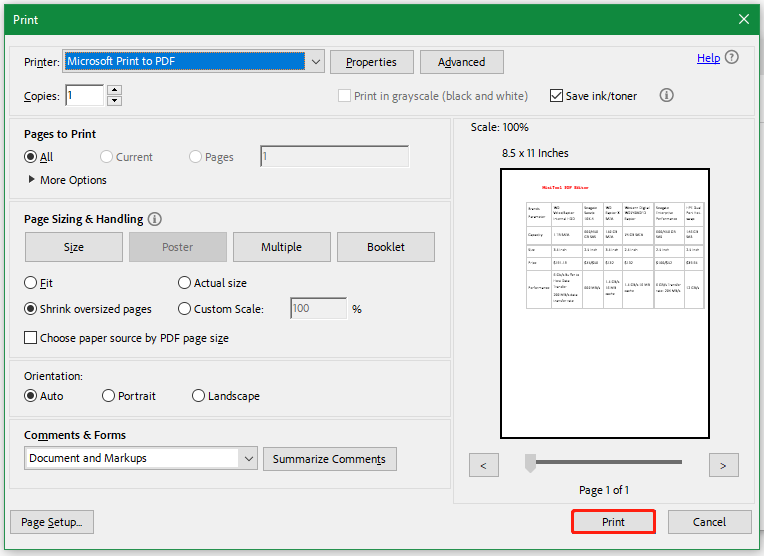Viewport: 764px width, 556px height.
Task: Click the Print button
Action: pos(613,522)
